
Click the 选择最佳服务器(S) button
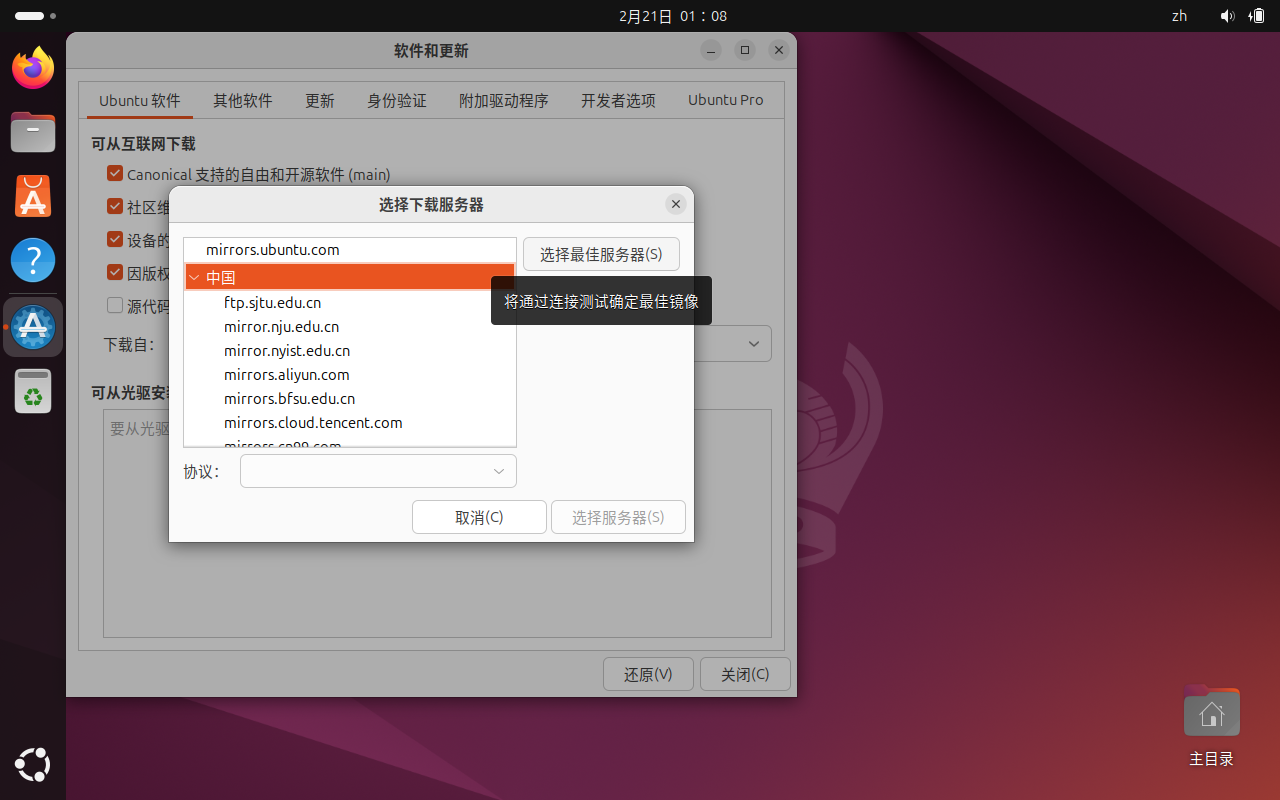tap(601, 254)
